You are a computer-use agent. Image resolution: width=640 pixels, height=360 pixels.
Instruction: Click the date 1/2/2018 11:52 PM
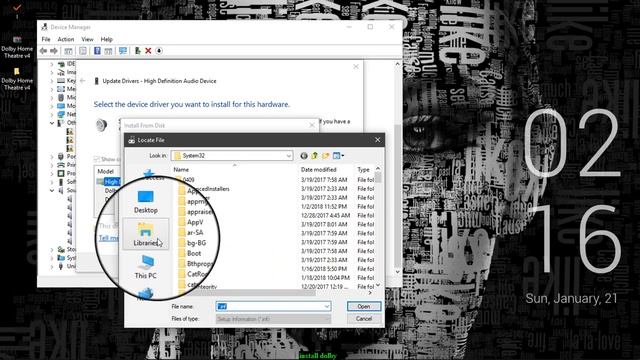pyautogui.click(x=324, y=207)
